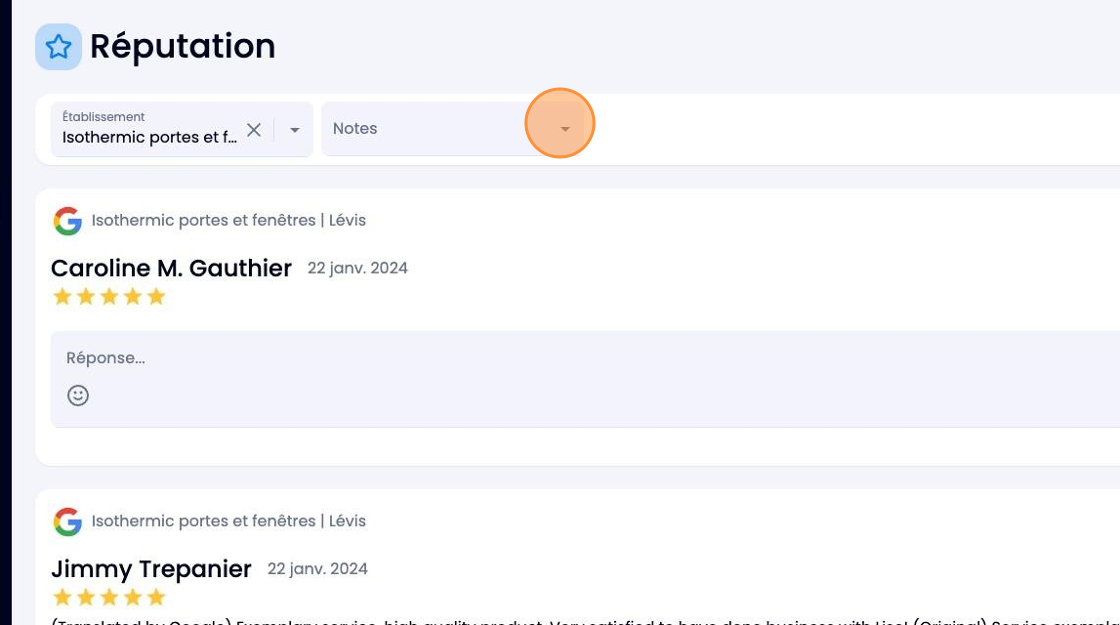This screenshot has width=1120, height=625.
Task: Click the Isothermic portes et f... establishment value
Action: (149, 137)
